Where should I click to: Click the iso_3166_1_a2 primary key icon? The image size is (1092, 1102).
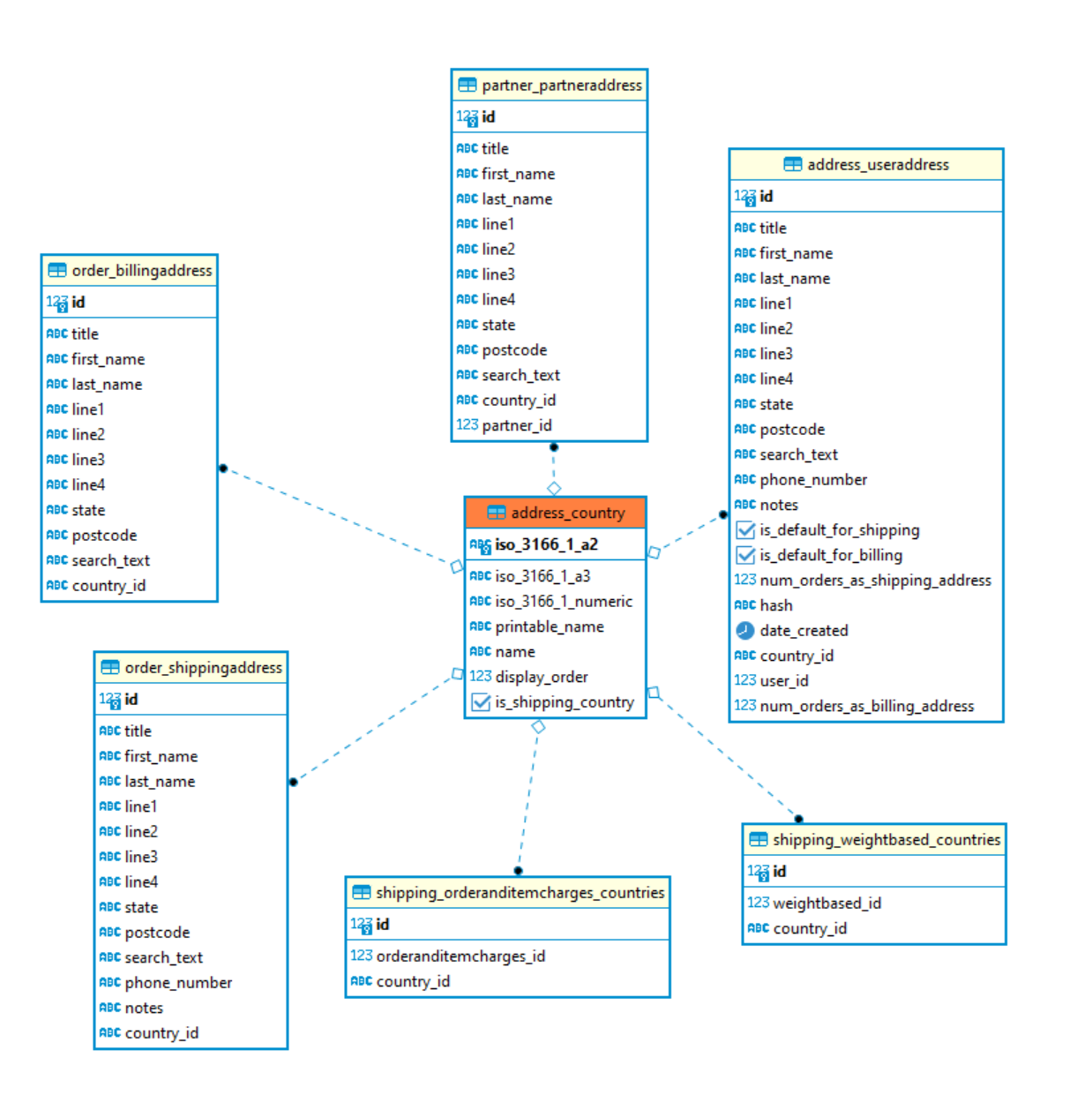pos(480,545)
